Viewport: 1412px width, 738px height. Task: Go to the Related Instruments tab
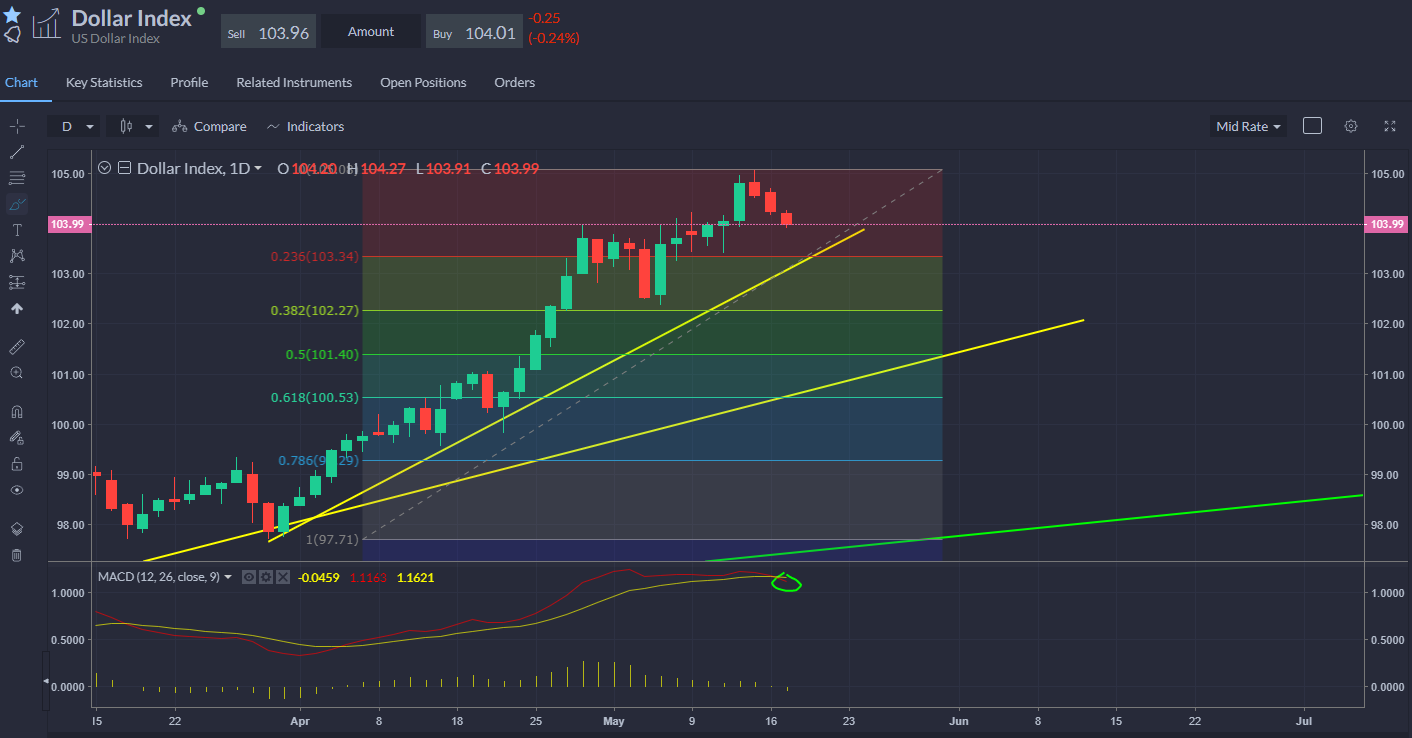click(x=294, y=82)
